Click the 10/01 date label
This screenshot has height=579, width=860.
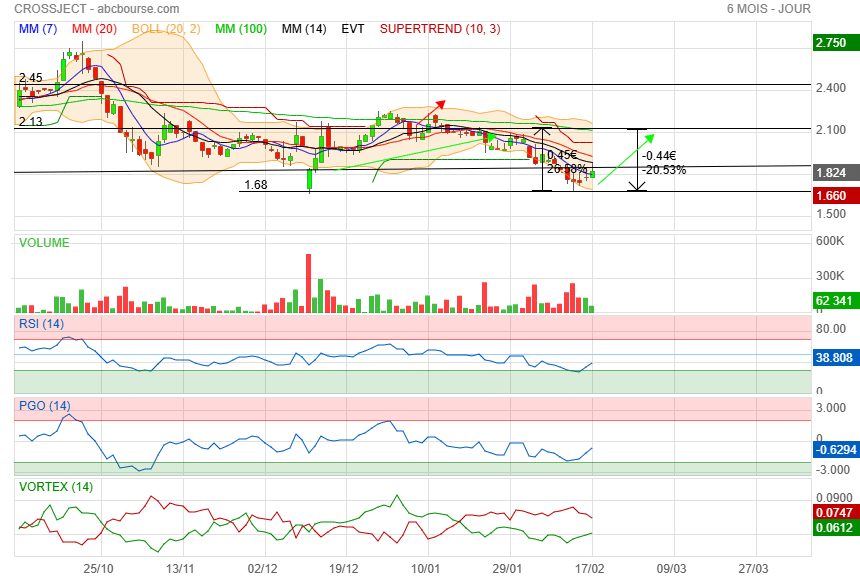(426, 569)
